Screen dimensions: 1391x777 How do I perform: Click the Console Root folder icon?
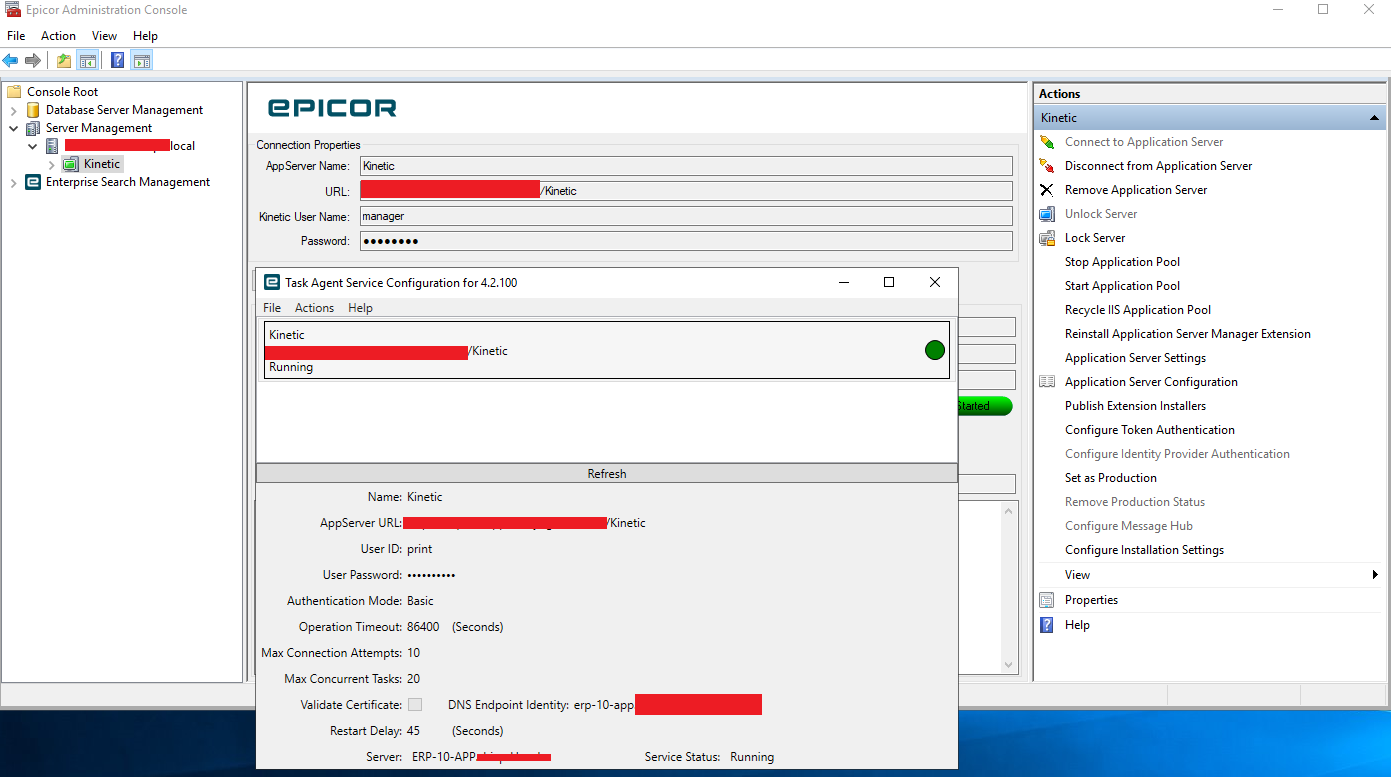pyautogui.click(x=14, y=92)
